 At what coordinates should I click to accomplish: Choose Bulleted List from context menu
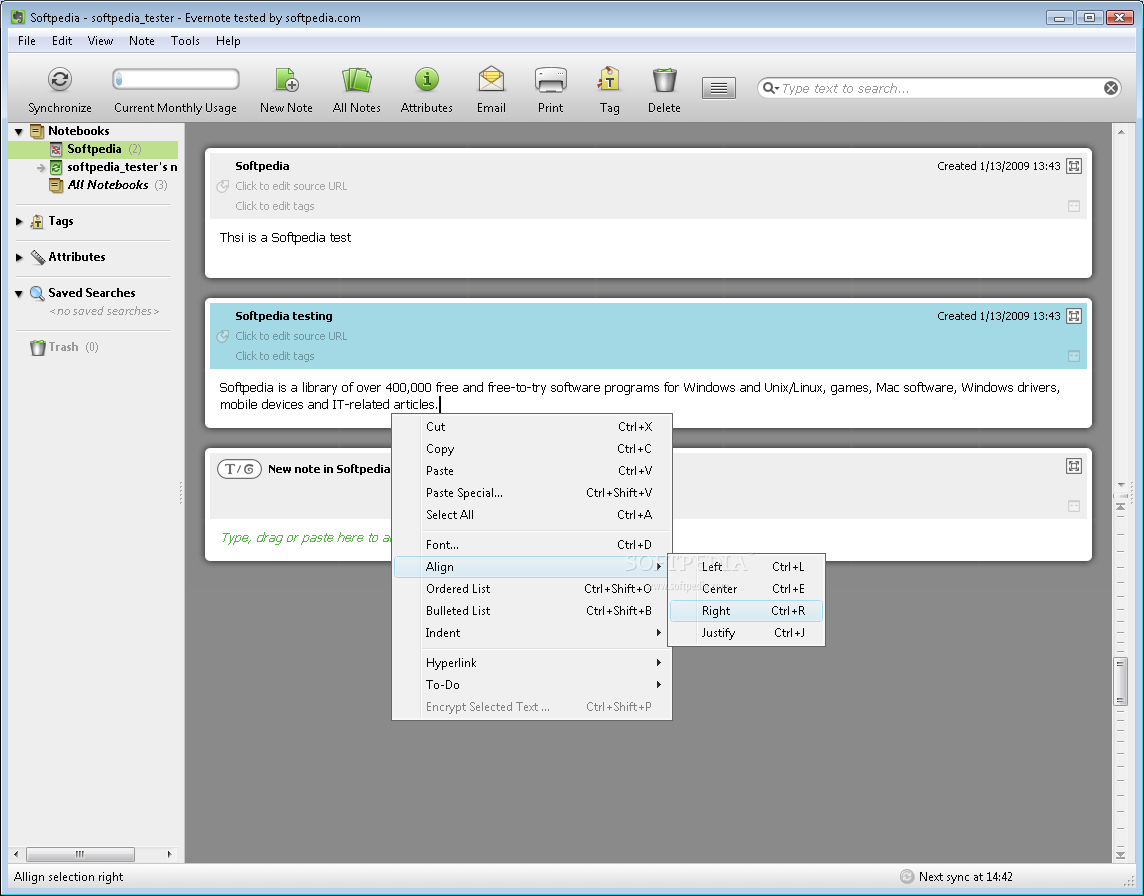pos(458,611)
